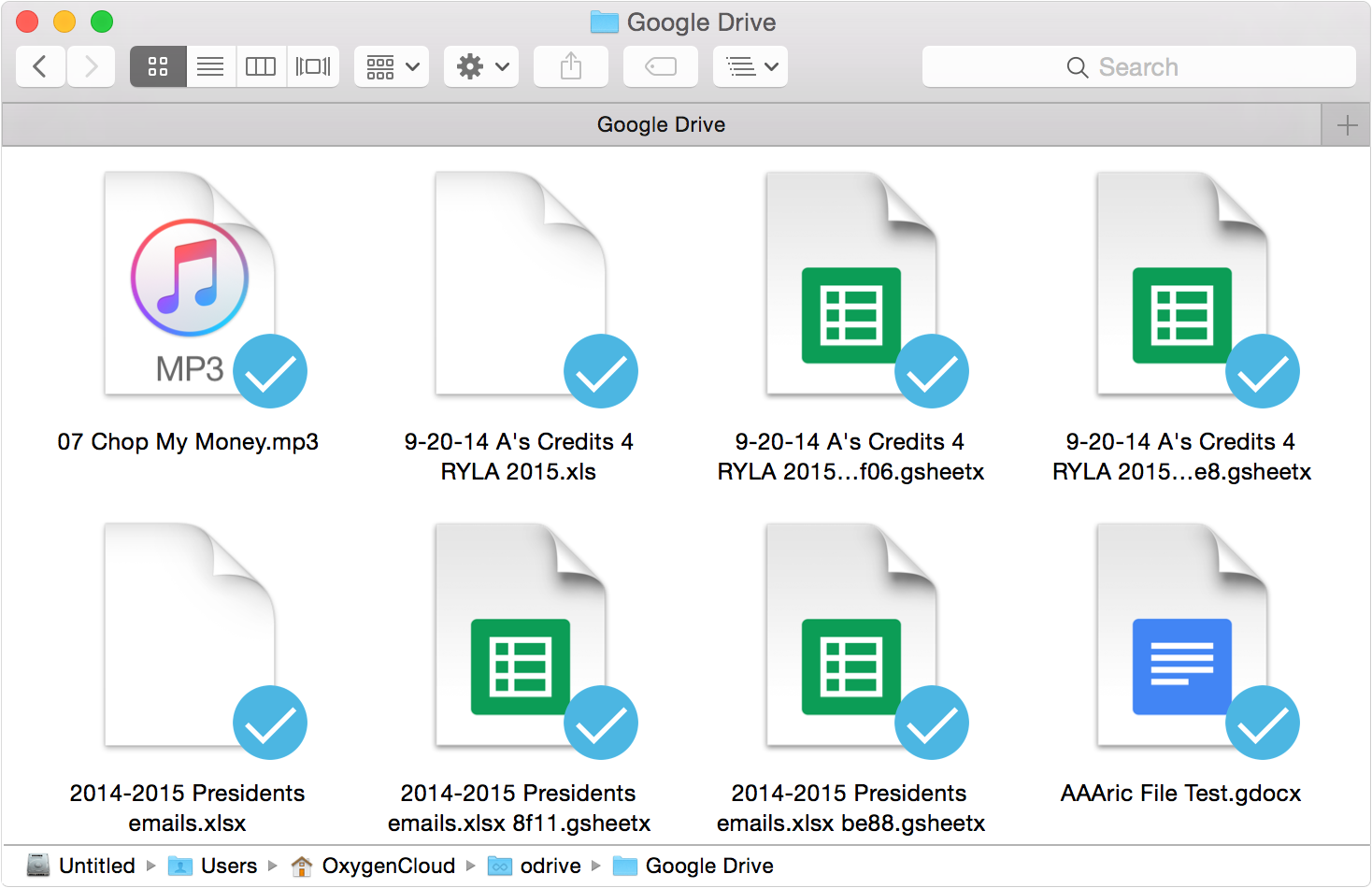The height and width of the screenshot is (888, 1372).
Task: Click the forward navigation arrow
Action: tap(91, 66)
